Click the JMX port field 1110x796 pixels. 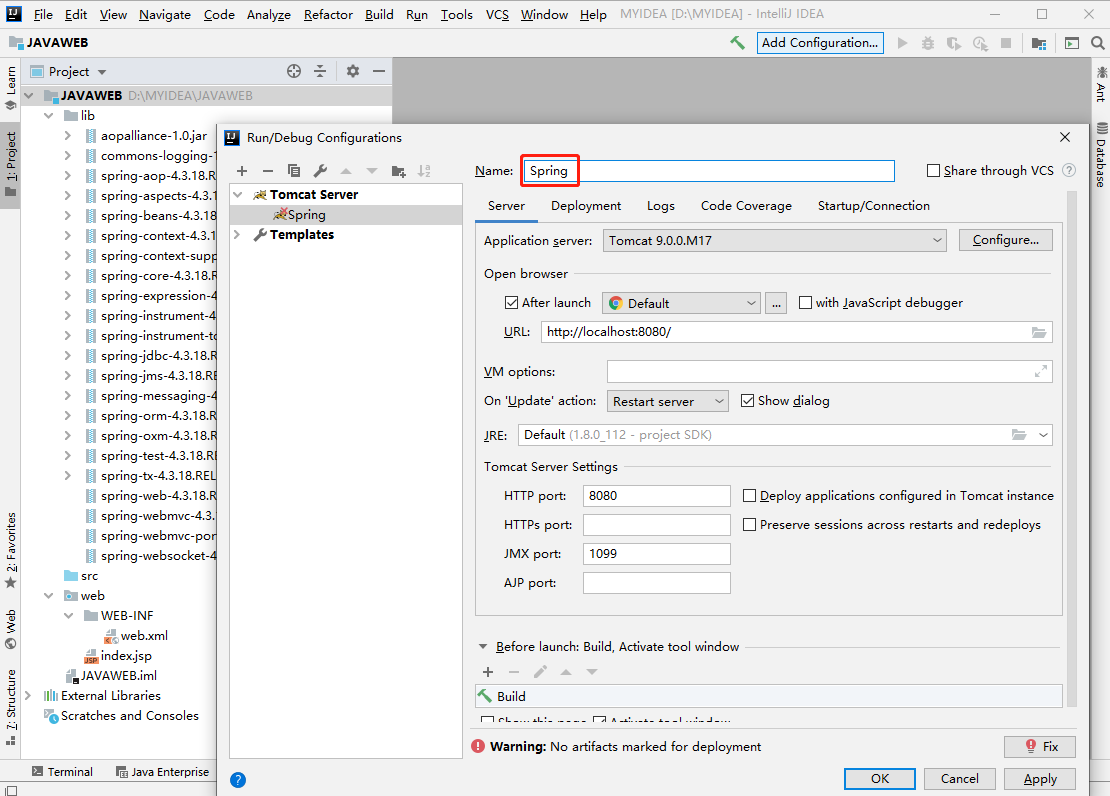[x=656, y=554]
